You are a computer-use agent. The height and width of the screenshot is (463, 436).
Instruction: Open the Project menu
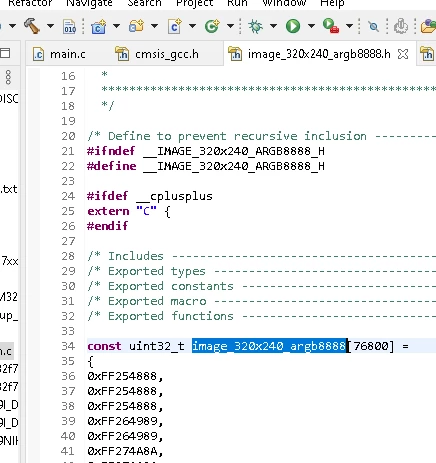(x=195, y=3)
